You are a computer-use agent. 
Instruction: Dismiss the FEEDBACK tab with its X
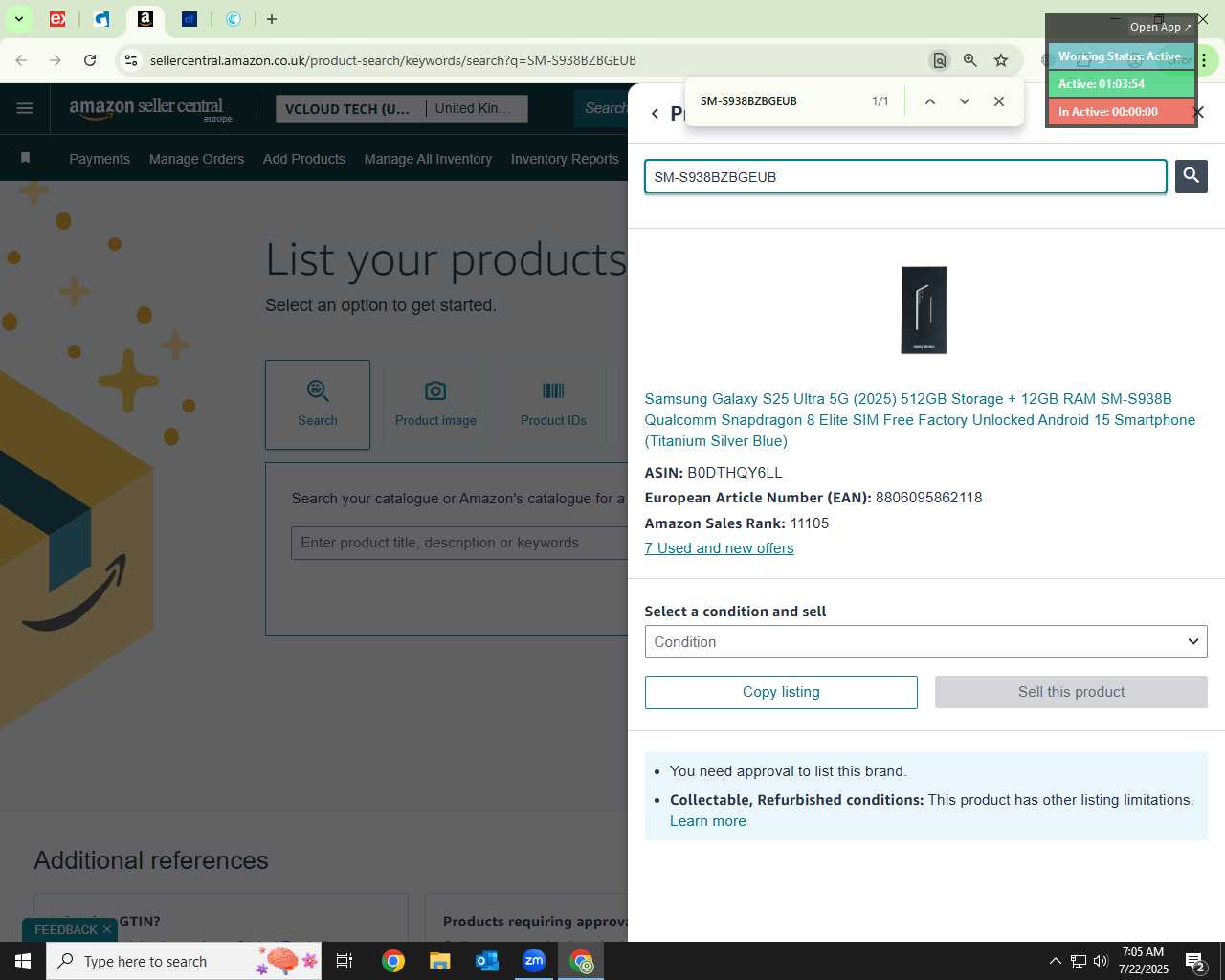pos(107,929)
